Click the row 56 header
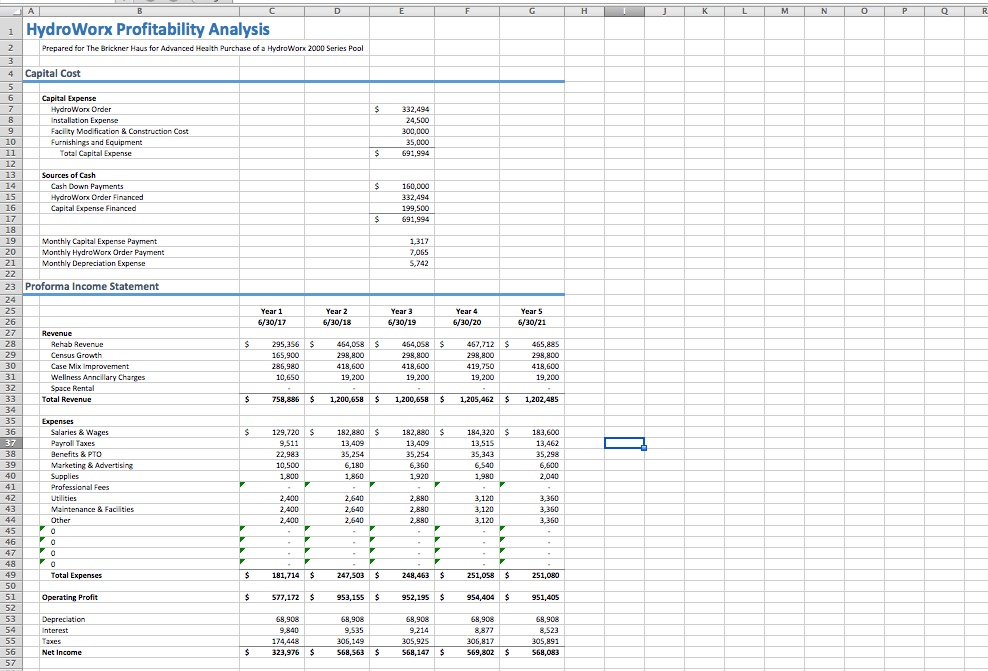988x671 pixels. click(11, 653)
